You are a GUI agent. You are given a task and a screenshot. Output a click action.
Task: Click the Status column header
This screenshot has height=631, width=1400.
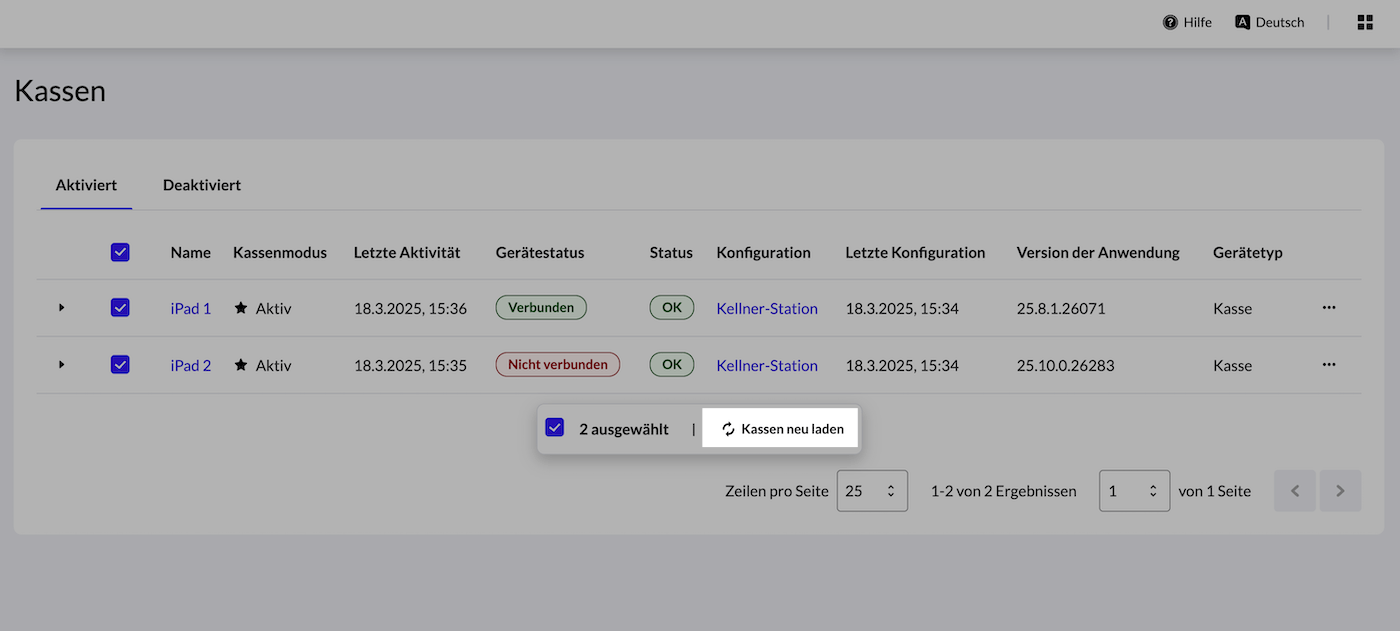(671, 252)
